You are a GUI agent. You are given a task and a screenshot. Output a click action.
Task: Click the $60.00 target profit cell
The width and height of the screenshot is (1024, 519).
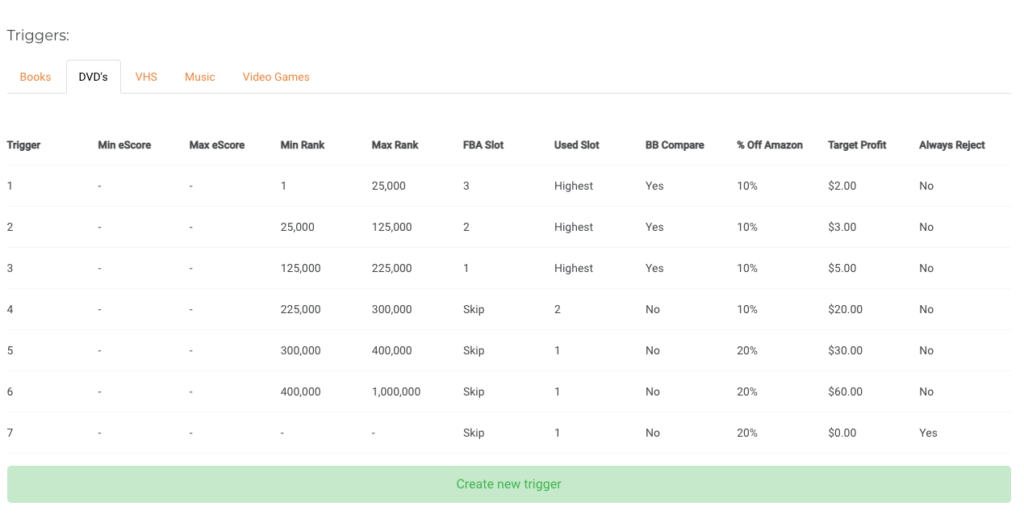pos(845,392)
